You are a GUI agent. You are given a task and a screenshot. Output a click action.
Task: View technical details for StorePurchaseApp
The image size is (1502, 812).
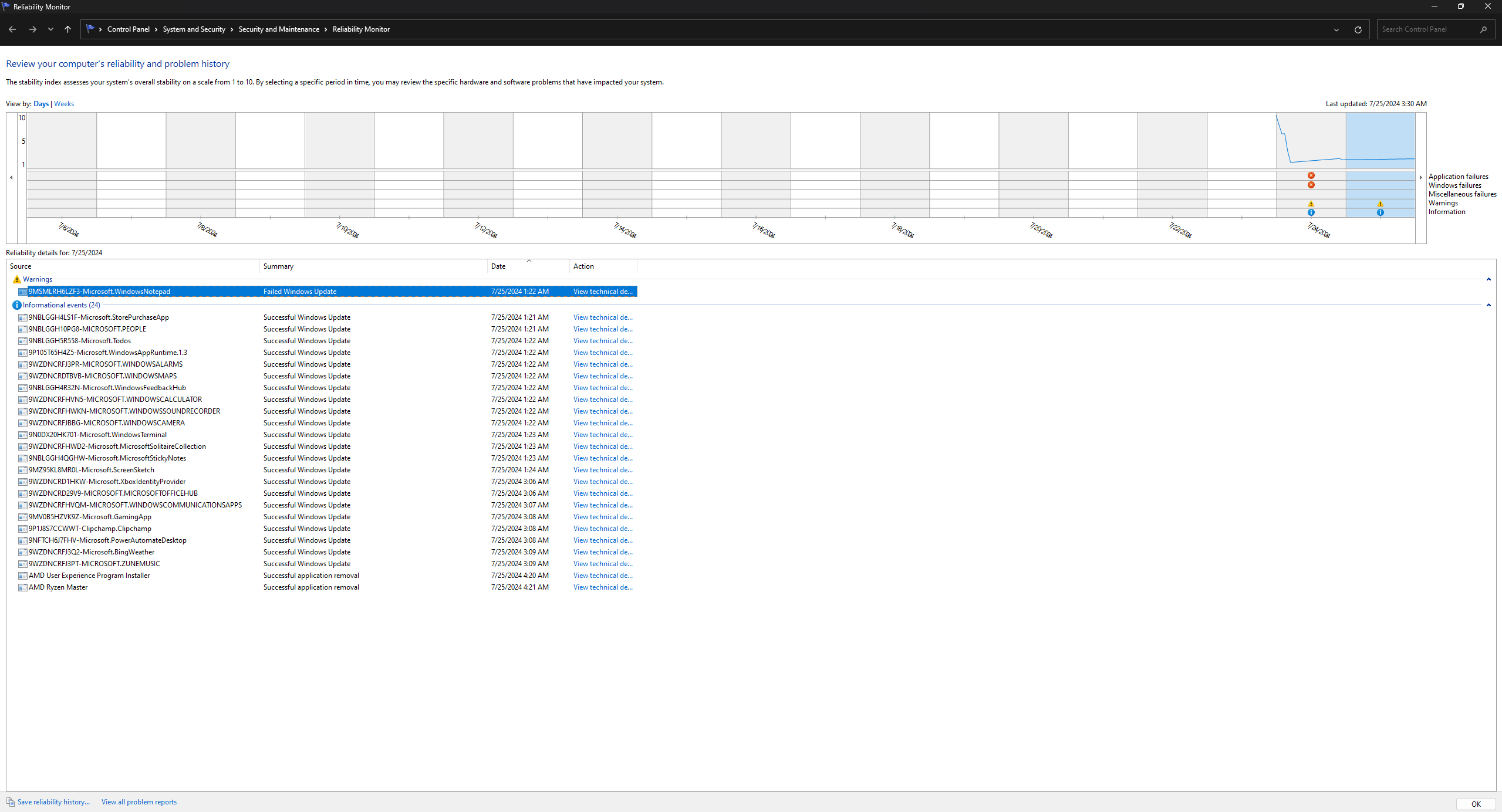(603, 317)
